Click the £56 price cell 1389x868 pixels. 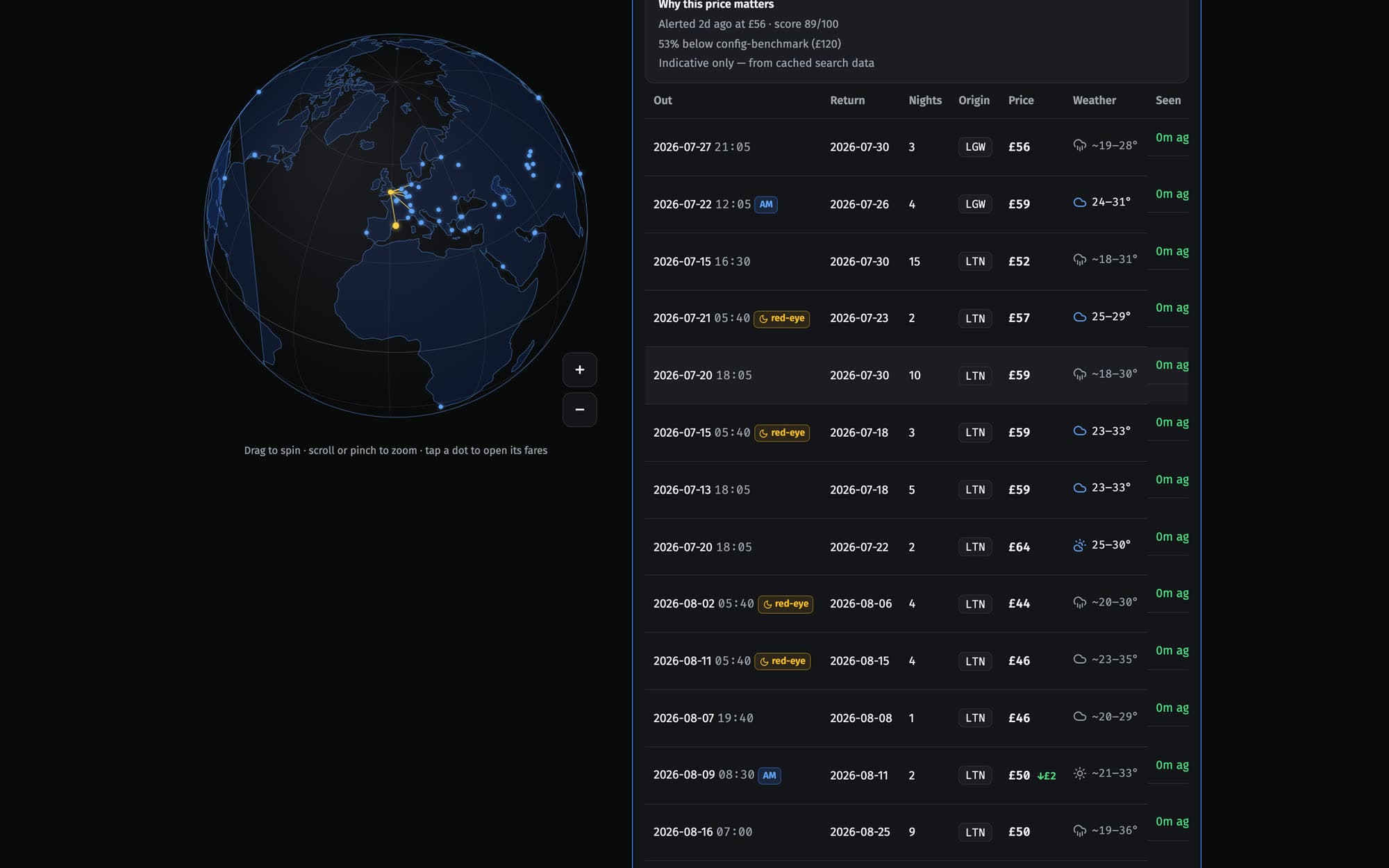click(1019, 147)
